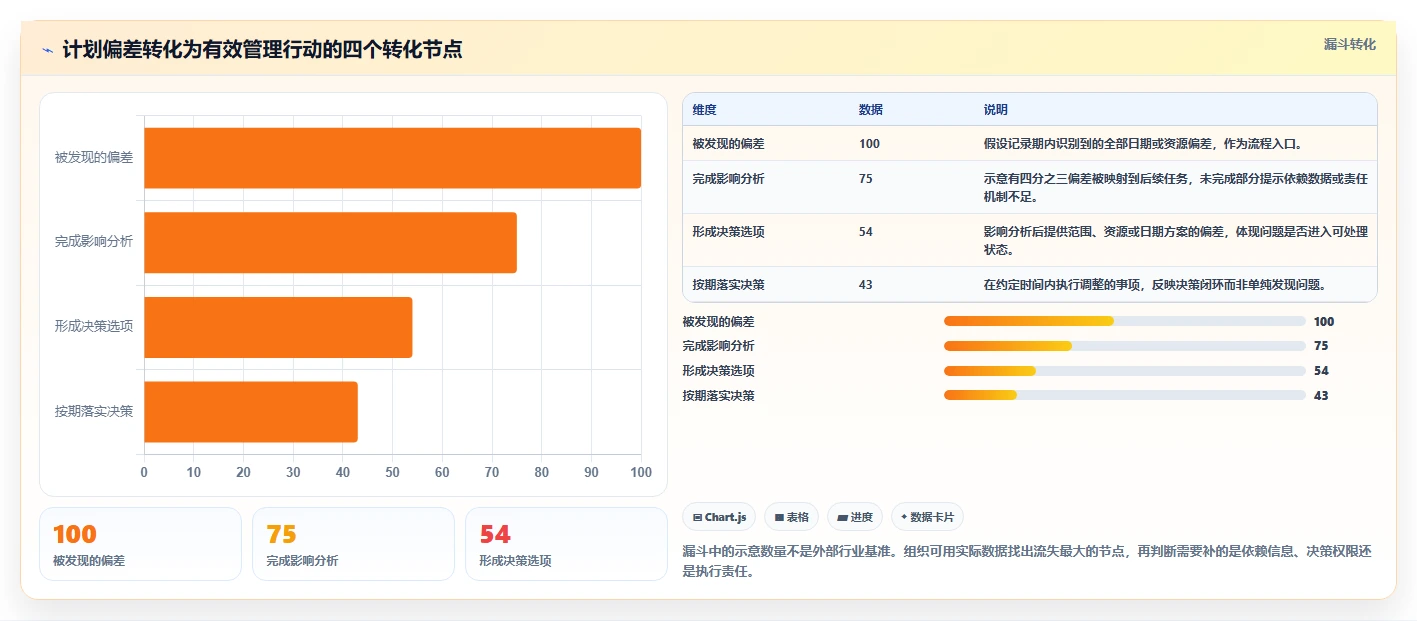Open the 形成决策选项 data card
1417x621 pixels.
coord(566,544)
